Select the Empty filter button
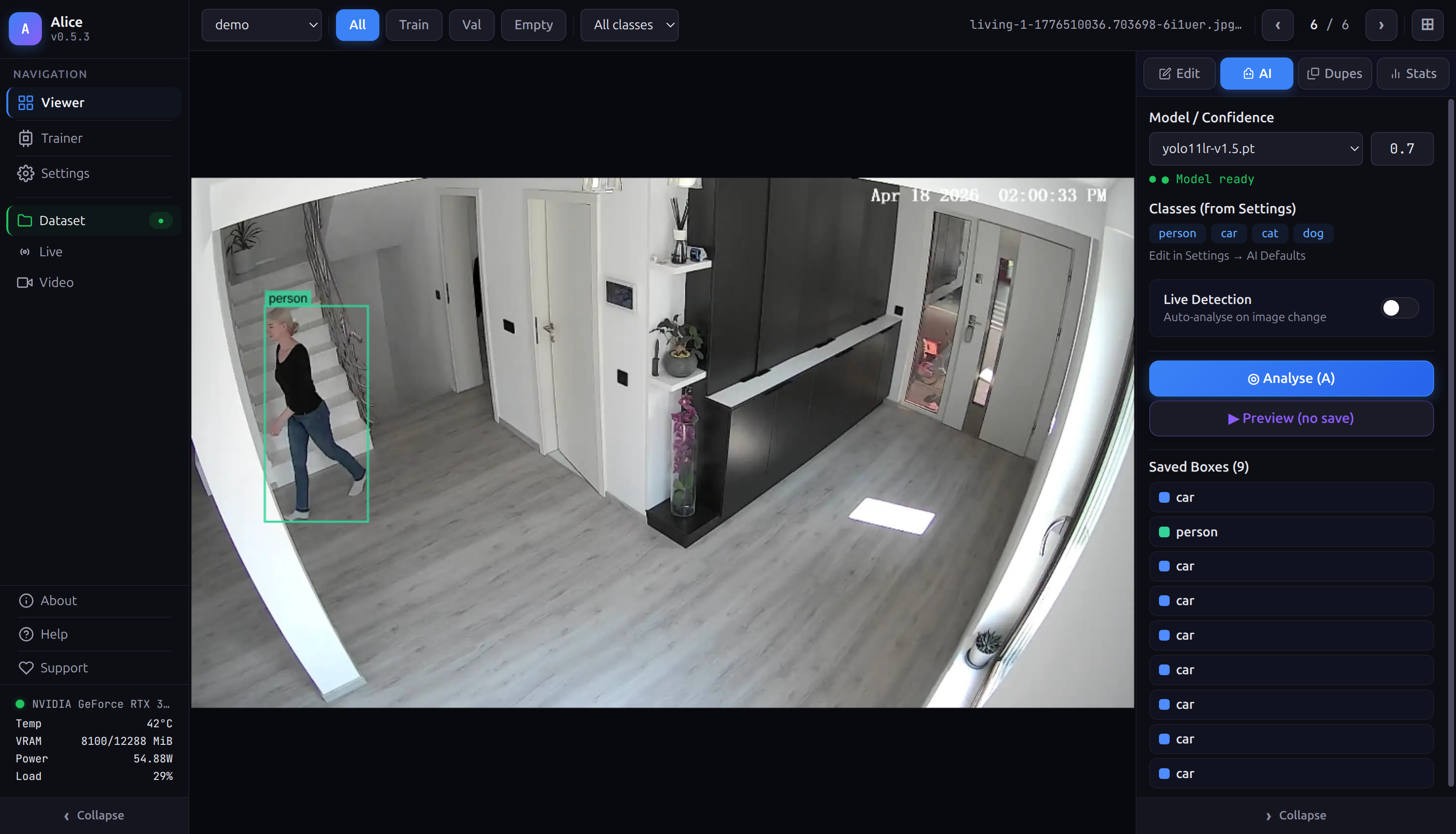The height and width of the screenshot is (834, 1456). click(533, 25)
